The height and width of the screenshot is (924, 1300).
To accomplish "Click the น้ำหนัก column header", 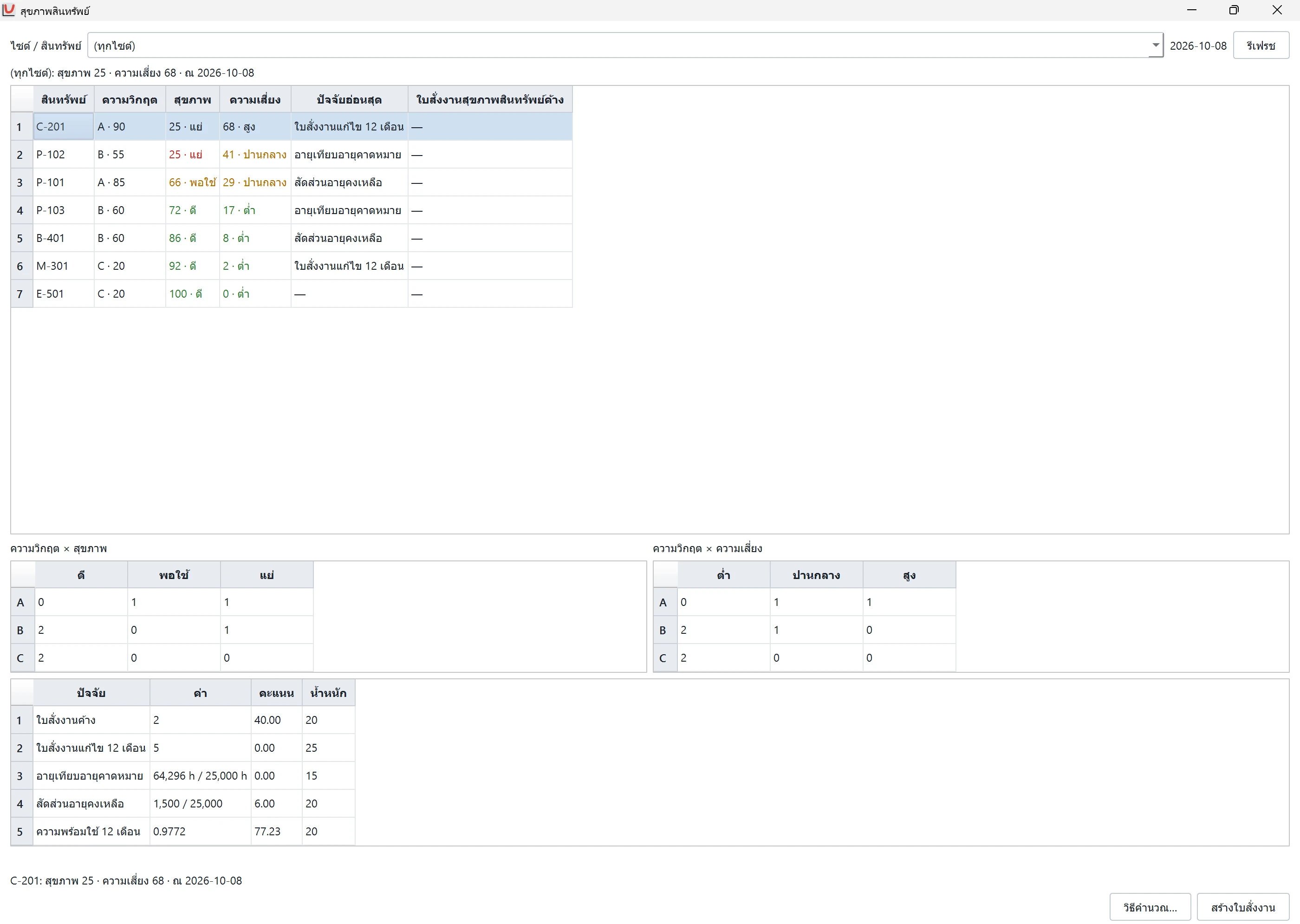I will (328, 692).
